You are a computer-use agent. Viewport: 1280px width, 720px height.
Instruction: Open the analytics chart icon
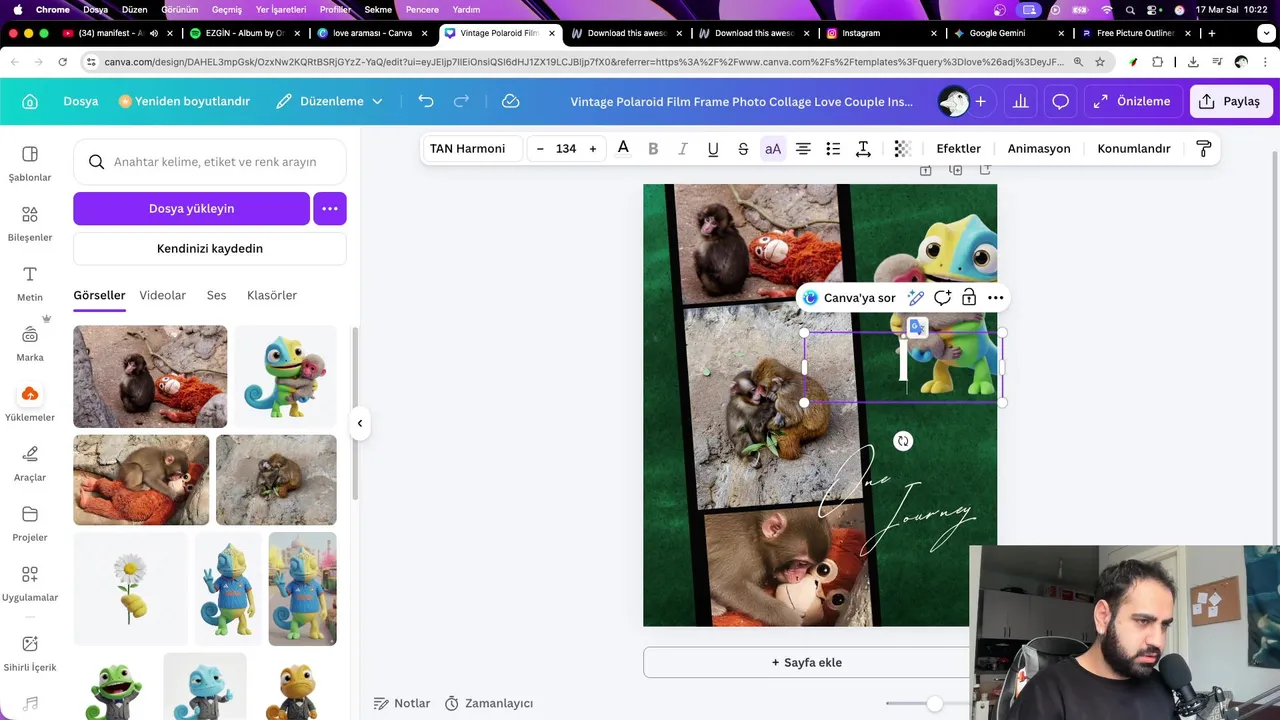pyautogui.click(x=1020, y=101)
